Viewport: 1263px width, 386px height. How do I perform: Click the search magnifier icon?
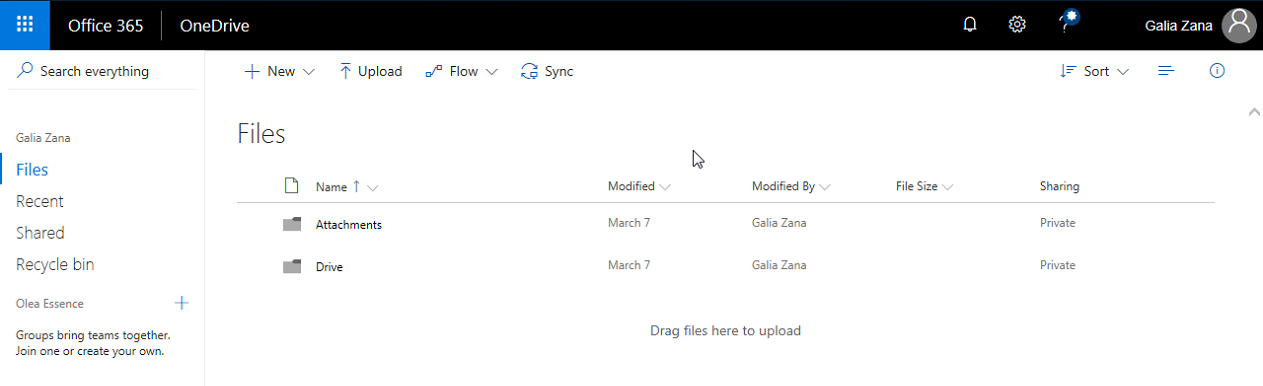(x=25, y=71)
